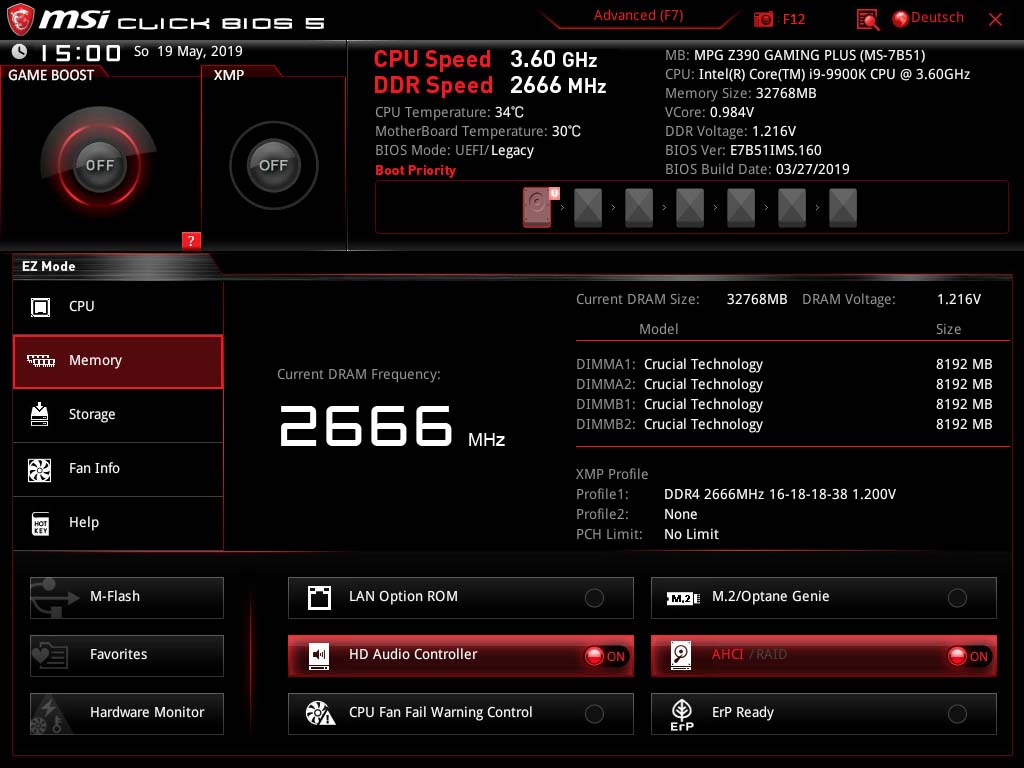The height and width of the screenshot is (768, 1024).
Task: Click the BIOS Ver E7B51IMS.160 text
Action: pos(743,150)
